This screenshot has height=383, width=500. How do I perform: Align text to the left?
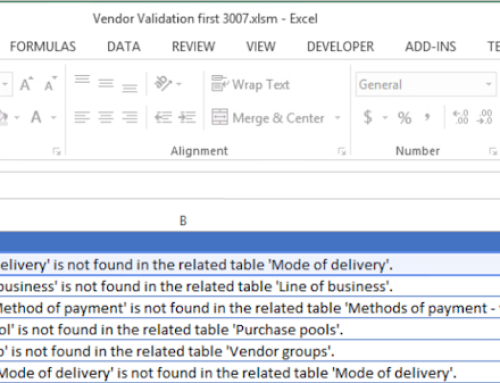(x=82, y=117)
